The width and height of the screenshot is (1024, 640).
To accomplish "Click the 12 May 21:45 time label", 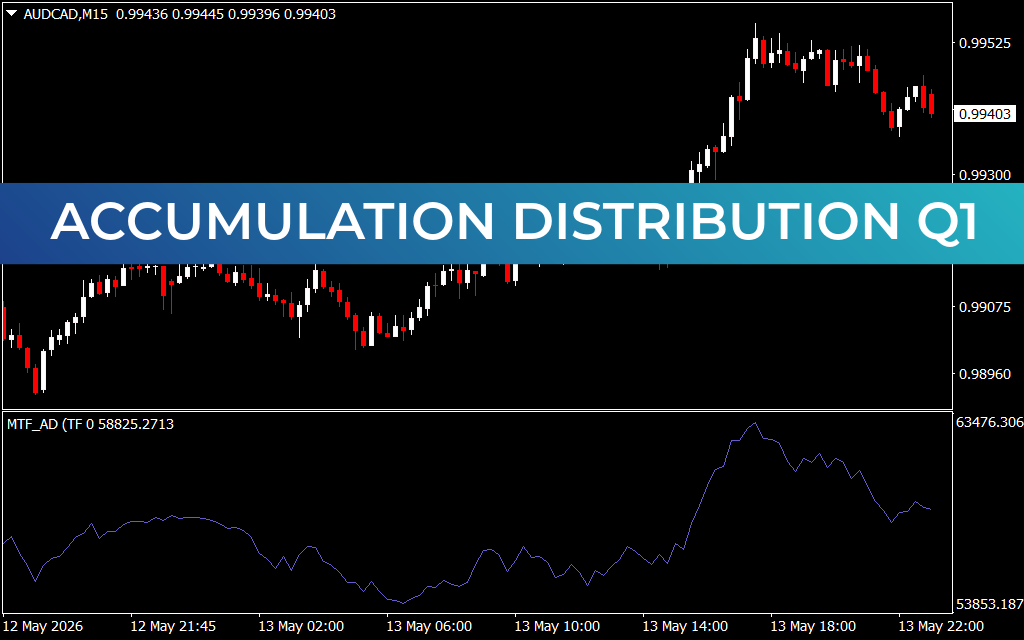I will point(173,626).
